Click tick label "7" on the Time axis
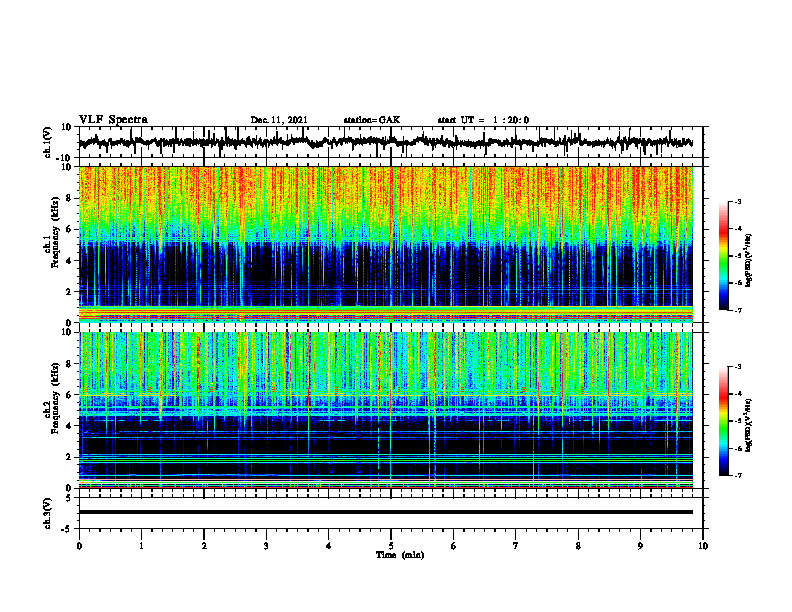This screenshot has height=612, width=792. [x=516, y=546]
